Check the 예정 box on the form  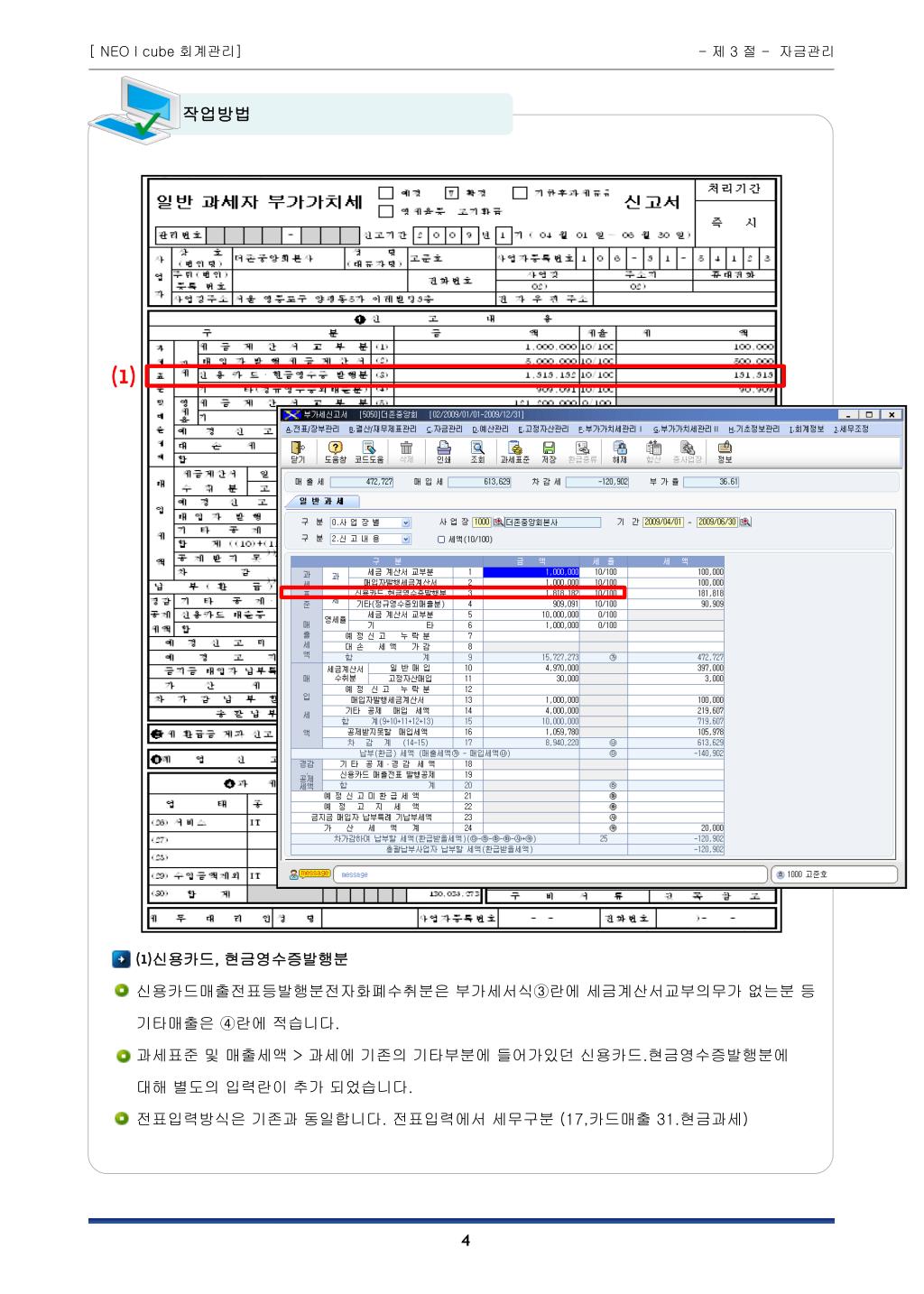(385, 193)
